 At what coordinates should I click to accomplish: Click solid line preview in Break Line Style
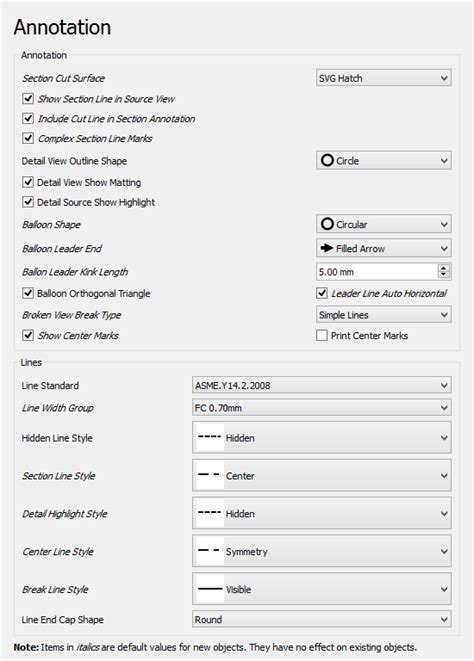coord(210,588)
